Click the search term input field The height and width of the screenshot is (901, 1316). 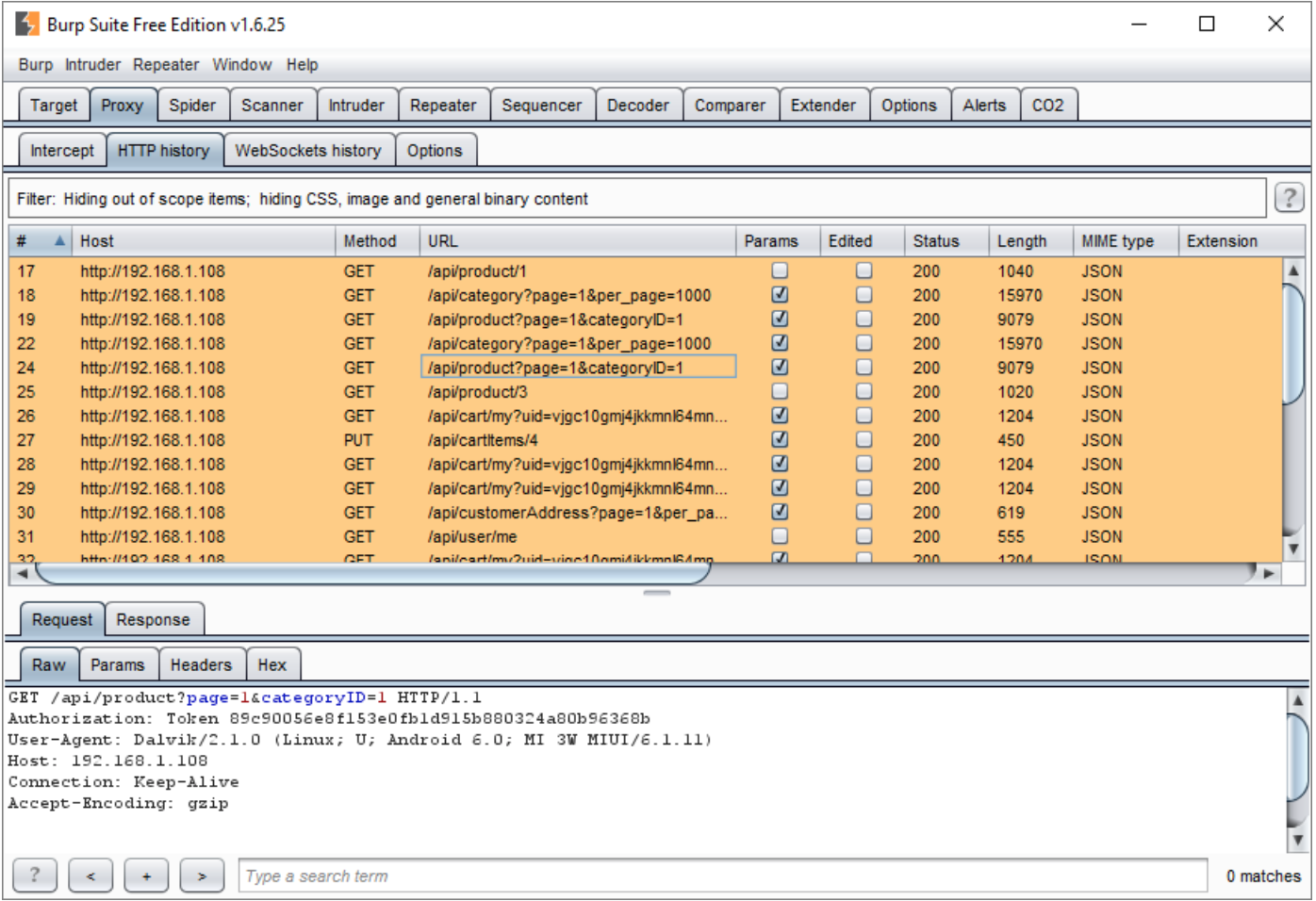[x=723, y=875]
